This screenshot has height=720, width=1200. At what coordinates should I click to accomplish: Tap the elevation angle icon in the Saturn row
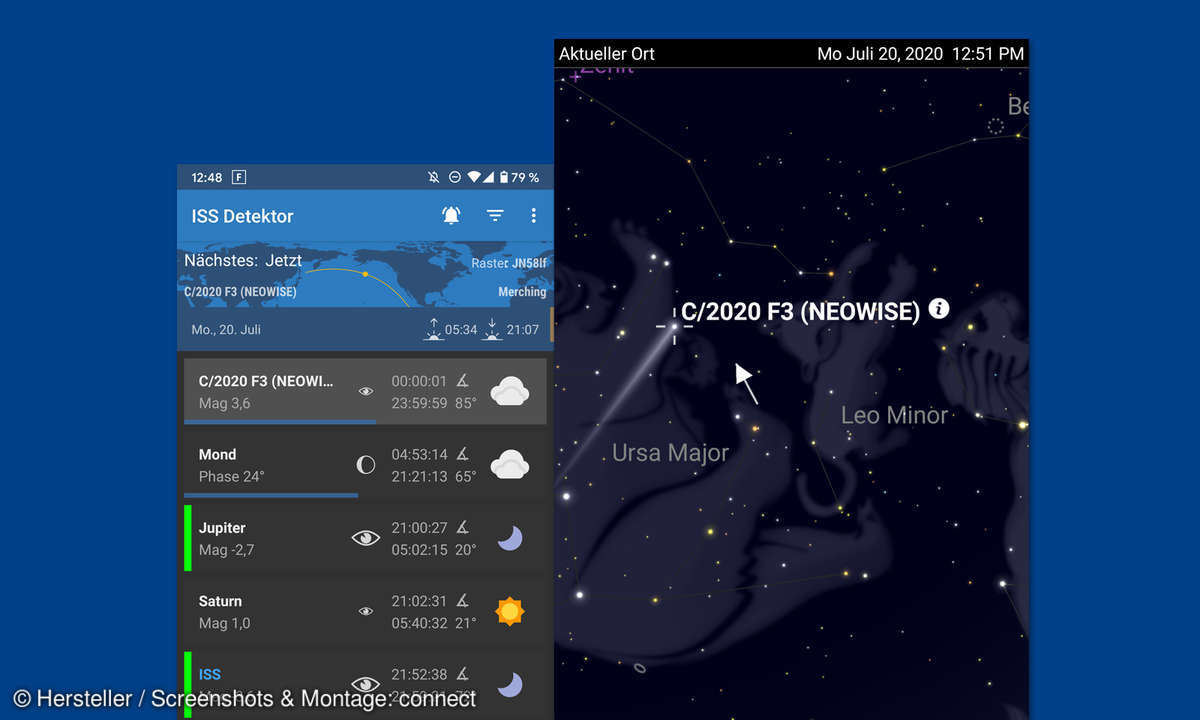point(463,600)
